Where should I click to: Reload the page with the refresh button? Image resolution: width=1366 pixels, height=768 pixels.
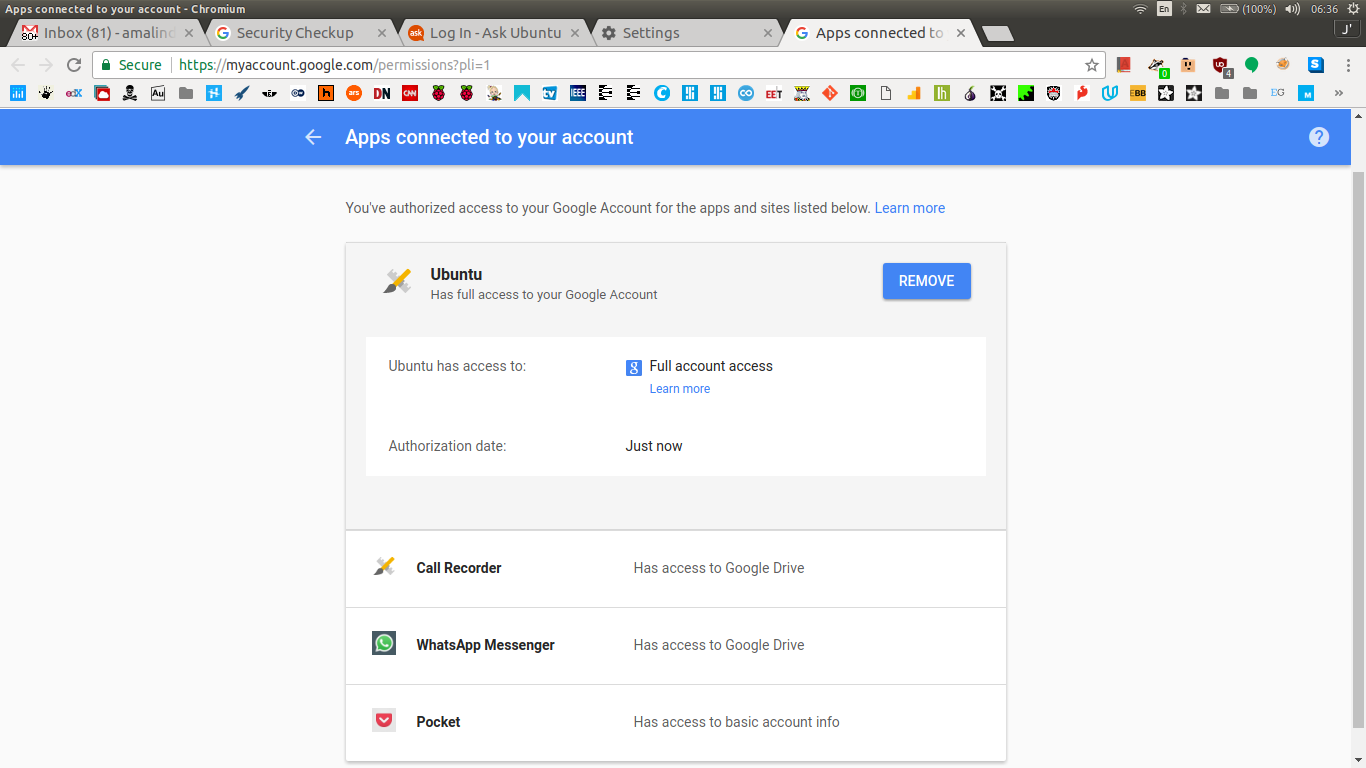pyautogui.click(x=73, y=65)
